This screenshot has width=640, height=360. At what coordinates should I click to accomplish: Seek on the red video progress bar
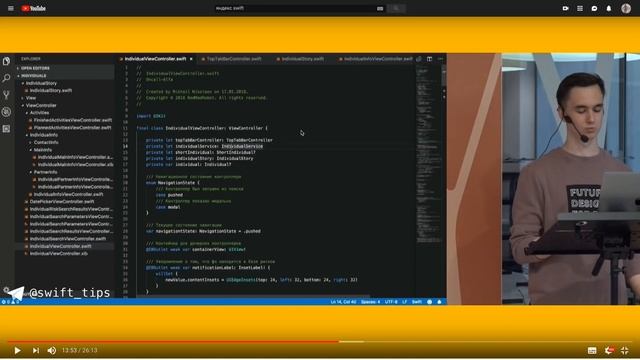173,342
